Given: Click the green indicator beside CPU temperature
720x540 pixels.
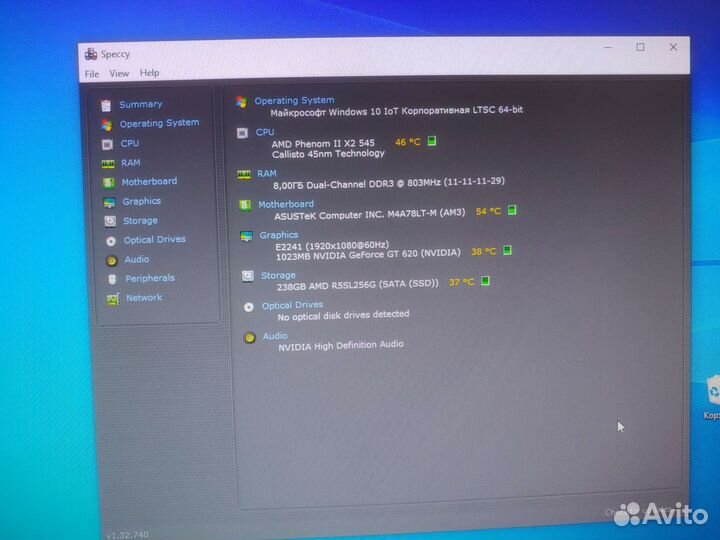Looking at the screenshot, I should 432,141.
